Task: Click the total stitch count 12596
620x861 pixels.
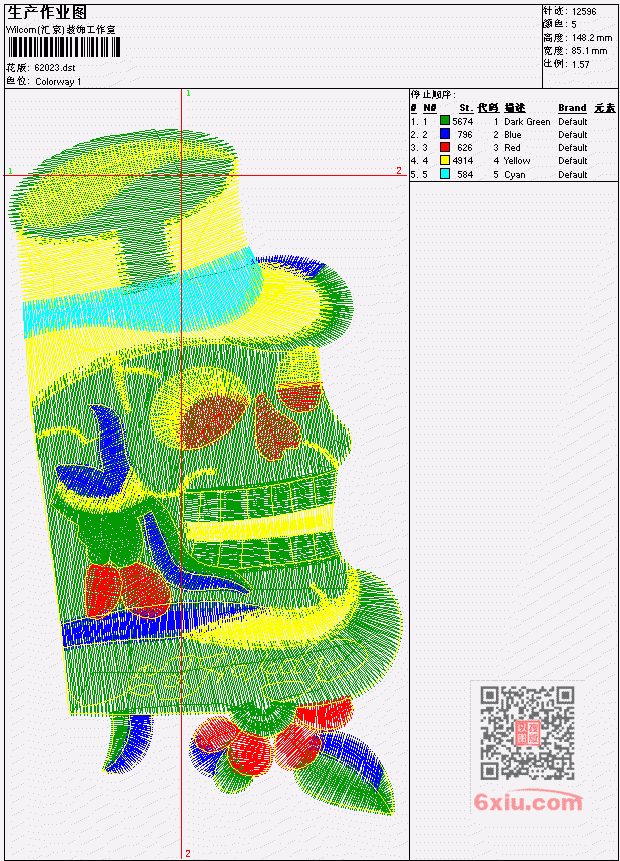Action: (x=584, y=12)
